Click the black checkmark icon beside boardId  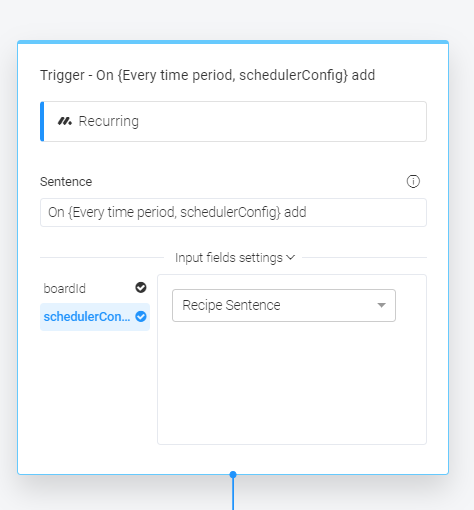(141, 288)
